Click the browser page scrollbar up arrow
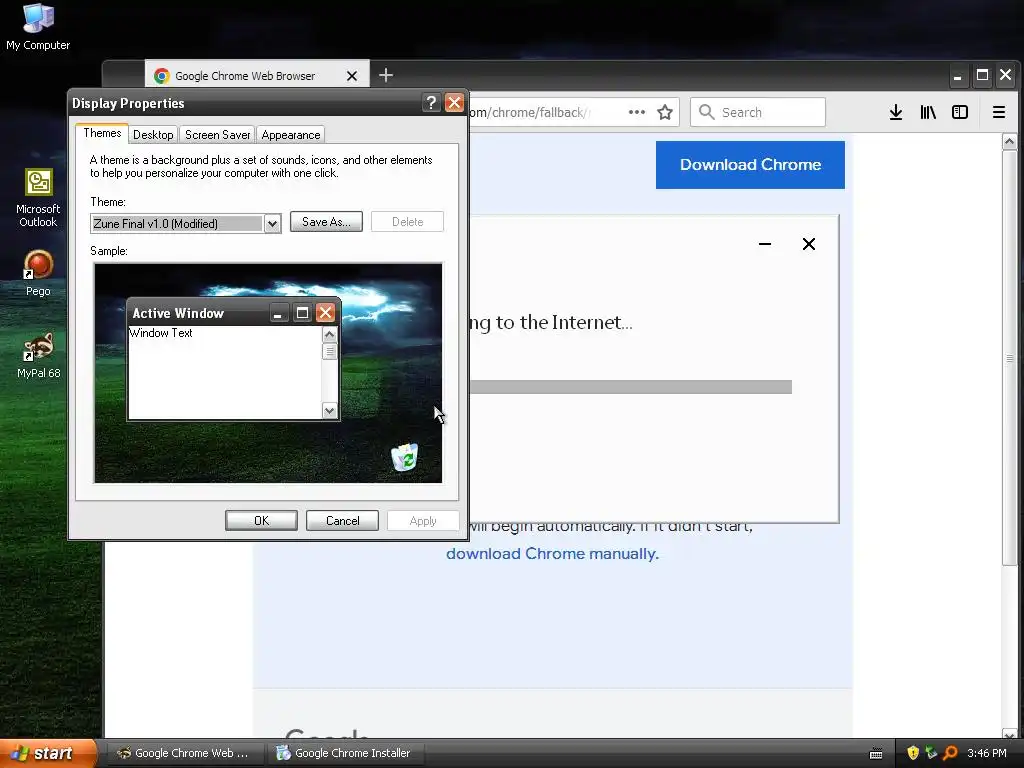The height and width of the screenshot is (768, 1024). pyautogui.click(x=1010, y=141)
